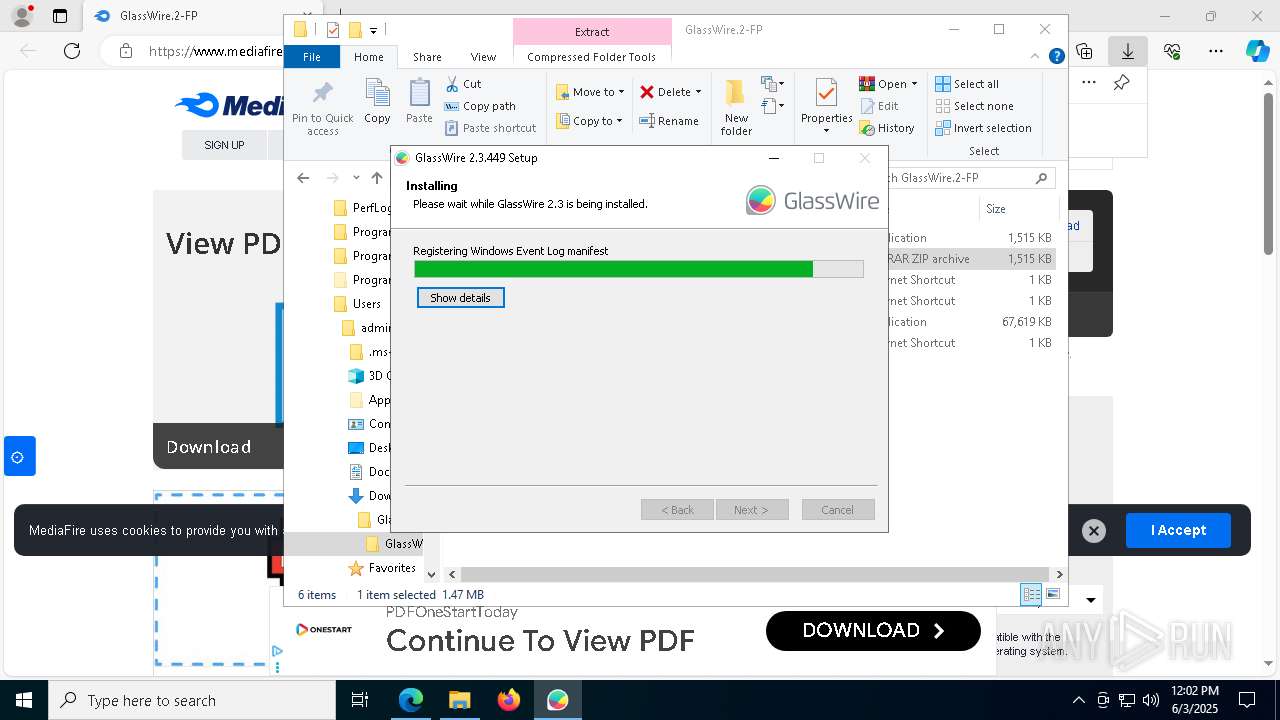Refresh the Edge browser page
Viewport: 1280px width, 720px height.
click(x=72, y=51)
